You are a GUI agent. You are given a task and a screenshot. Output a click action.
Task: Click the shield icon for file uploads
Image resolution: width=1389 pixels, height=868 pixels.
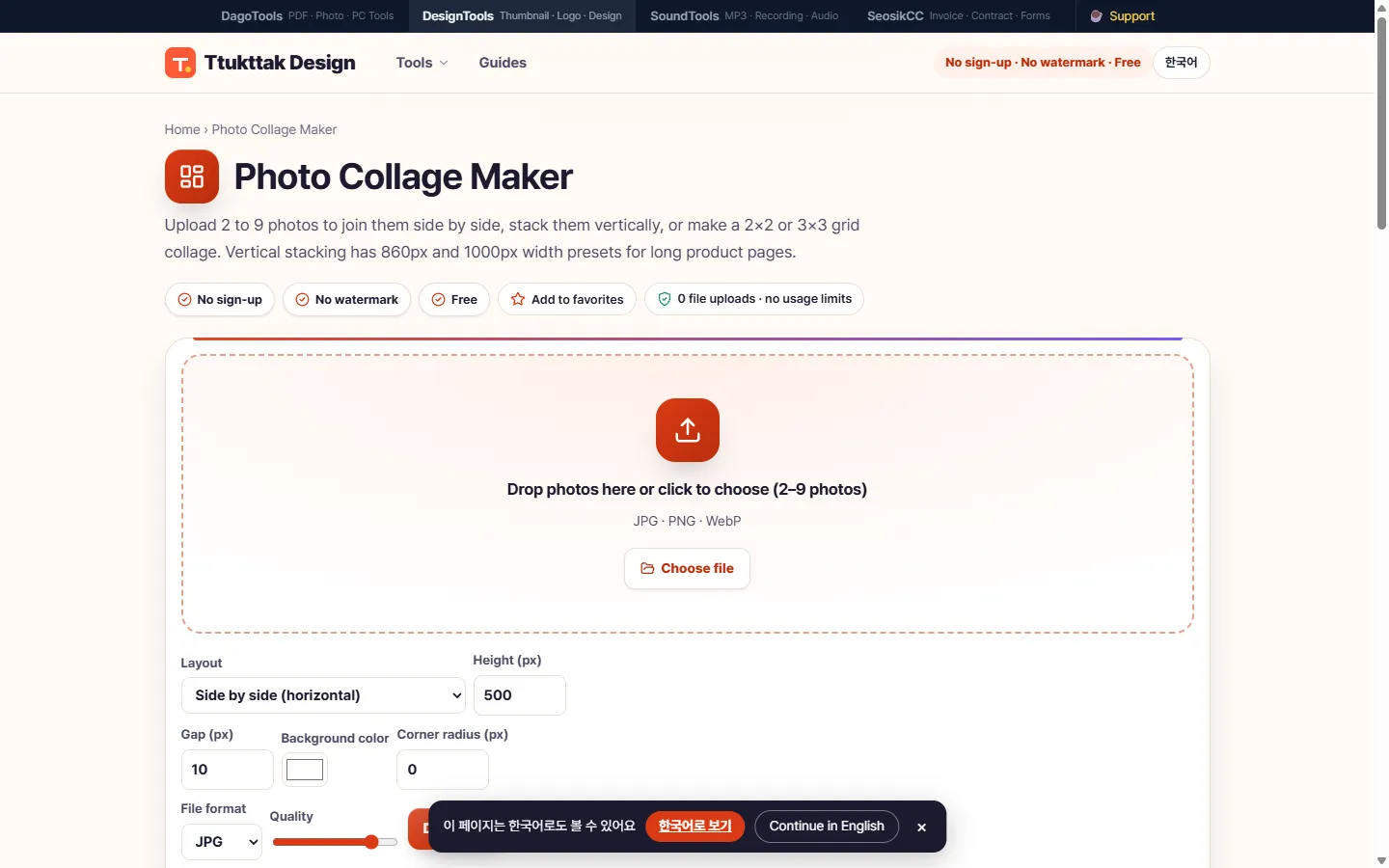coord(665,299)
